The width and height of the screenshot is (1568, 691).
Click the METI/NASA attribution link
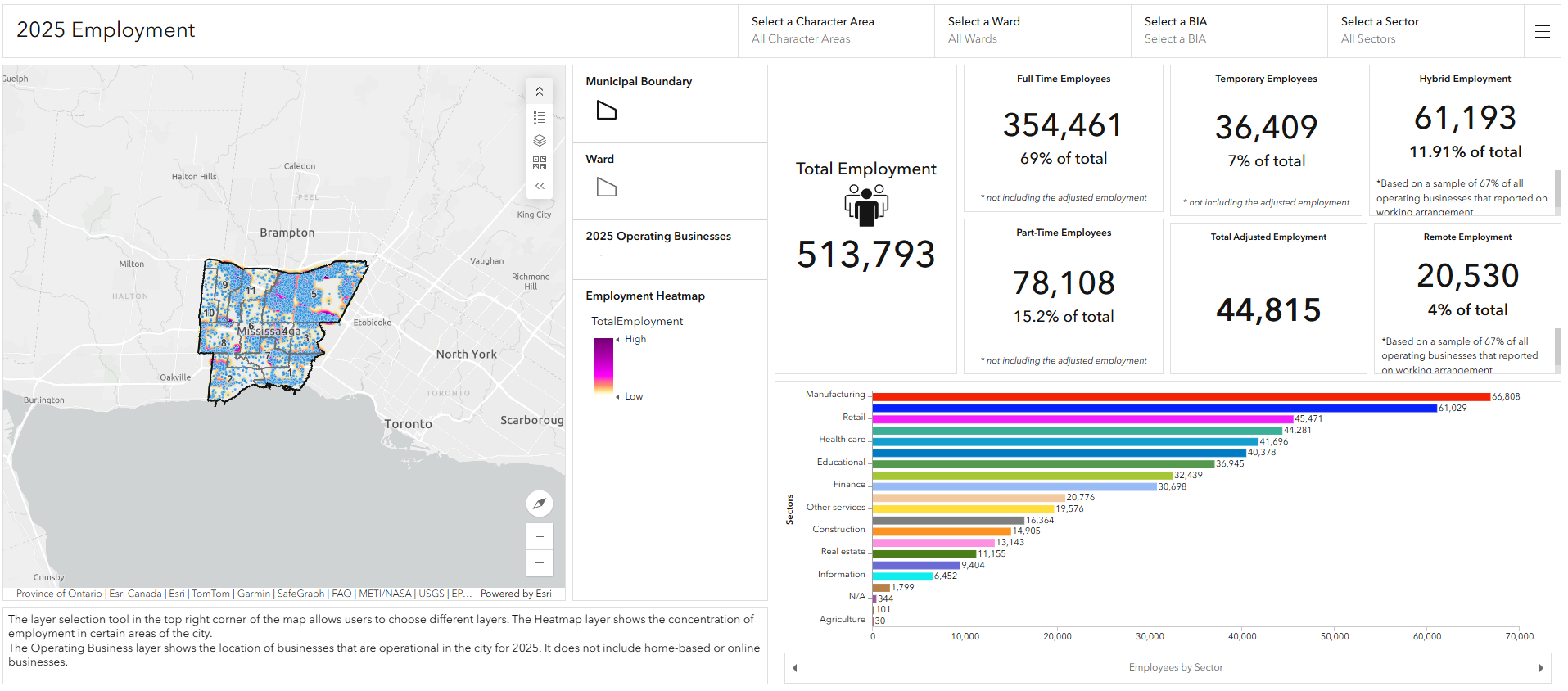385,594
